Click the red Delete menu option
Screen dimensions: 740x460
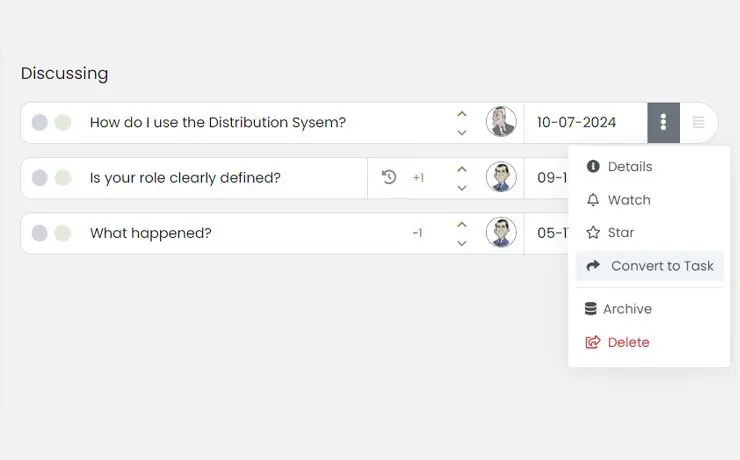click(x=628, y=342)
